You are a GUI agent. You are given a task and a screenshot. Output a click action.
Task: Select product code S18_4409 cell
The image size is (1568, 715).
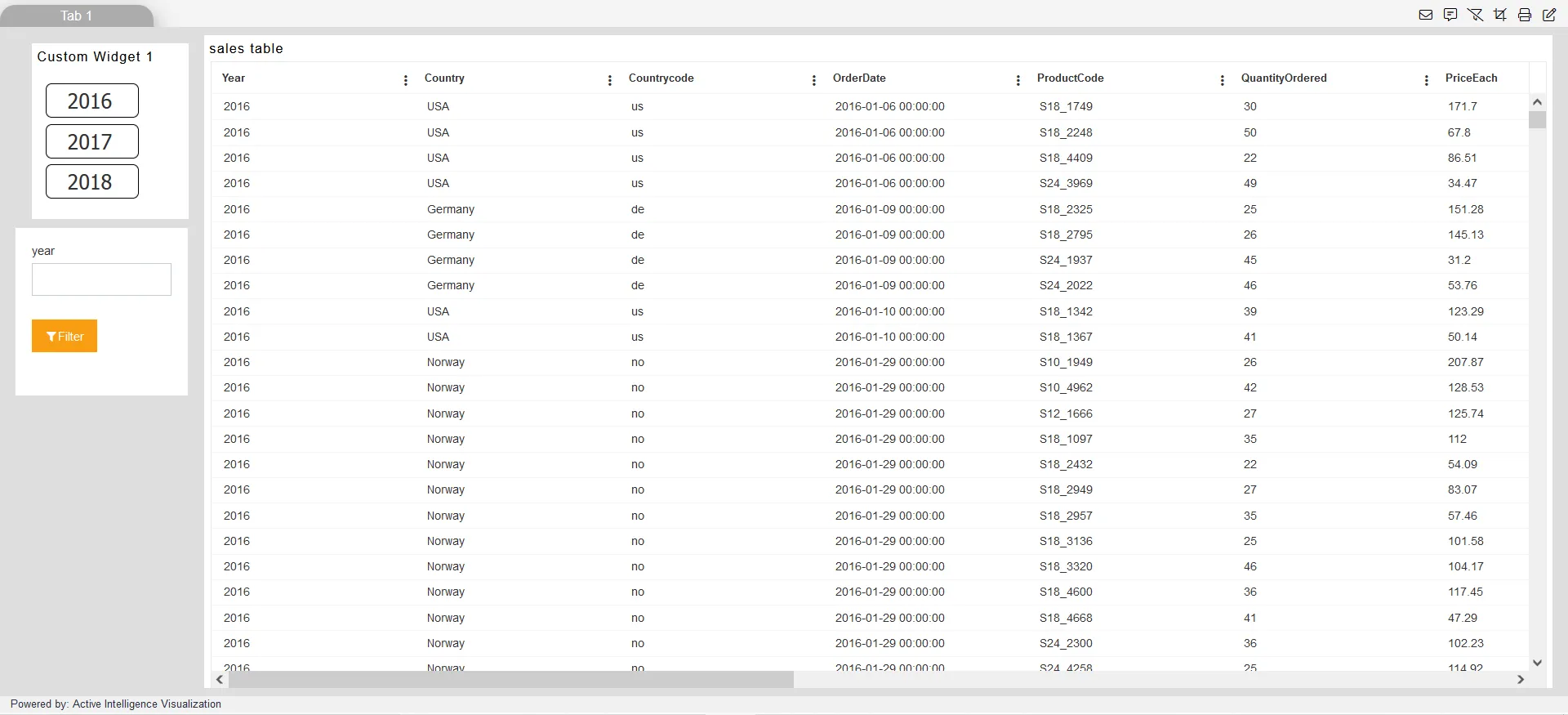1066,158
